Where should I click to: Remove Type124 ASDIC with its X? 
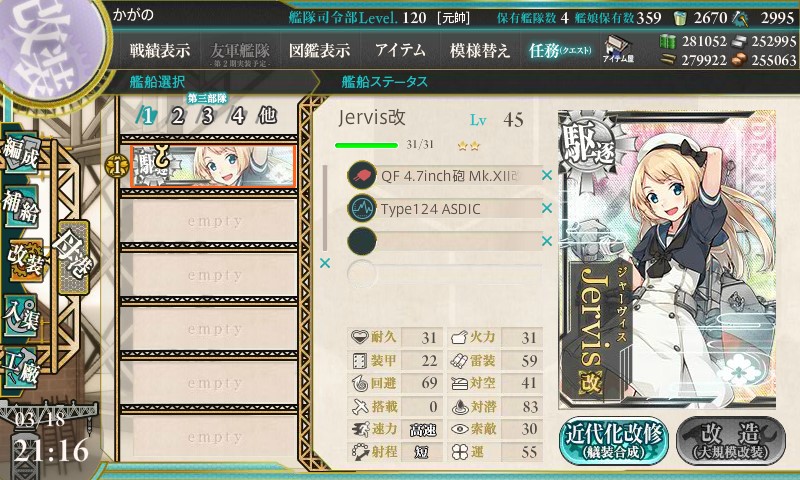click(x=547, y=208)
